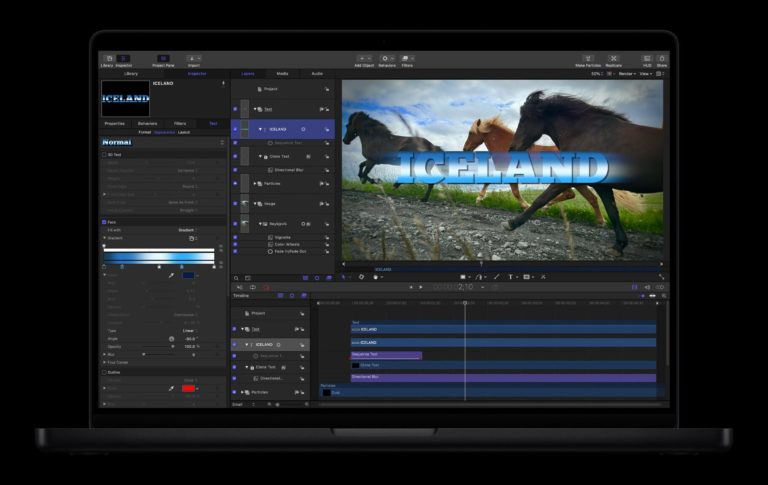Open the Behaviors tab in Inspector
This screenshot has width=768, height=485.
pos(147,124)
